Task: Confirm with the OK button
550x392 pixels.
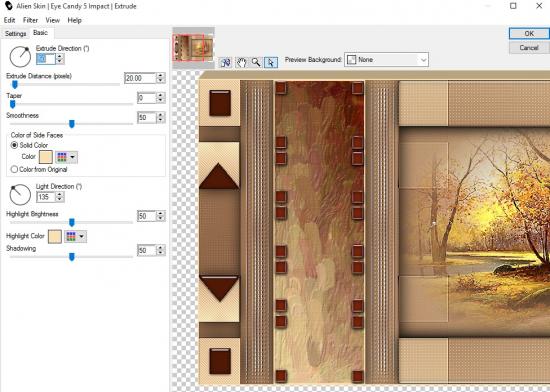Action: [529, 33]
